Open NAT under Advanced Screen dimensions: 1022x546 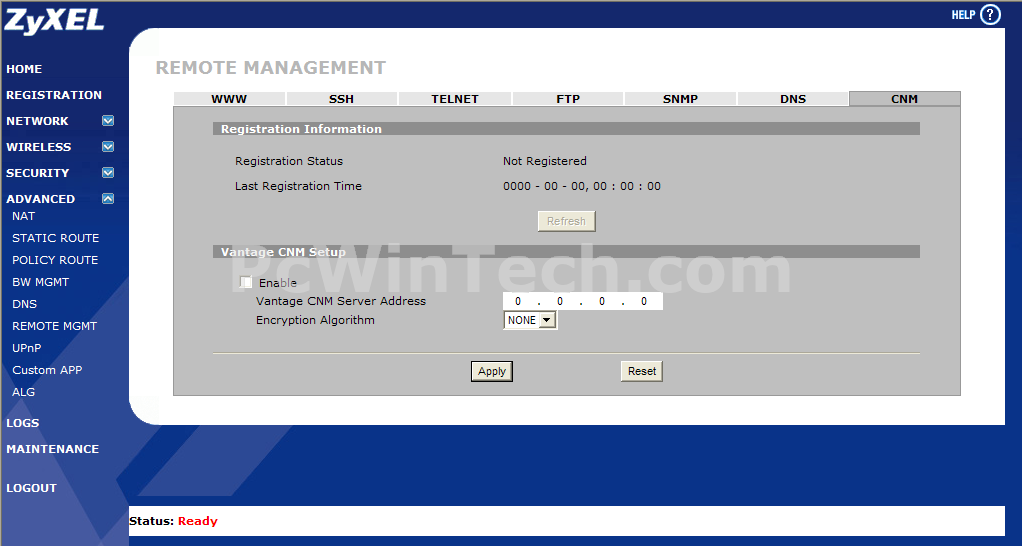(x=23, y=216)
